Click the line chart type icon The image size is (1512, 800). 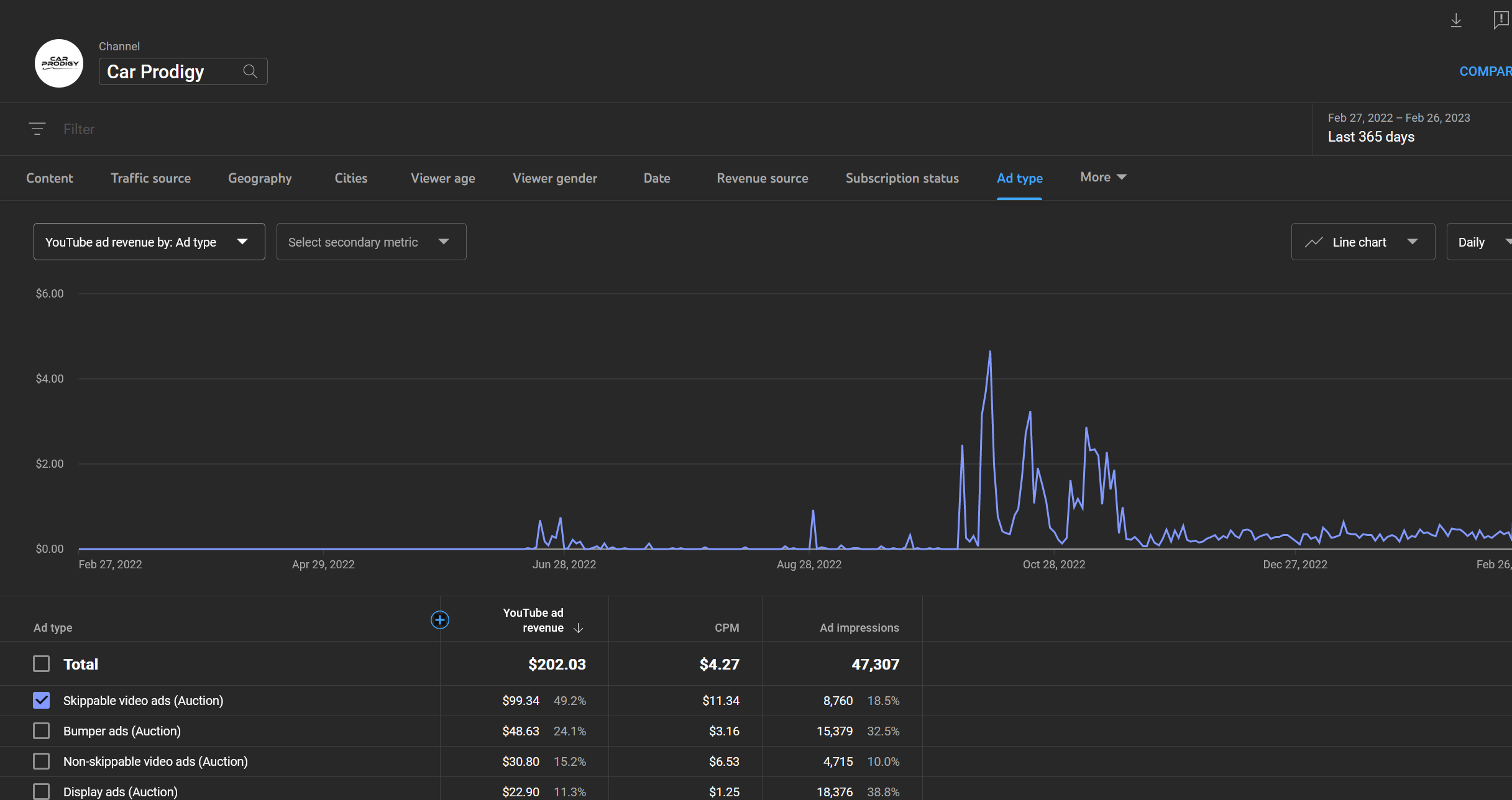[1313, 242]
